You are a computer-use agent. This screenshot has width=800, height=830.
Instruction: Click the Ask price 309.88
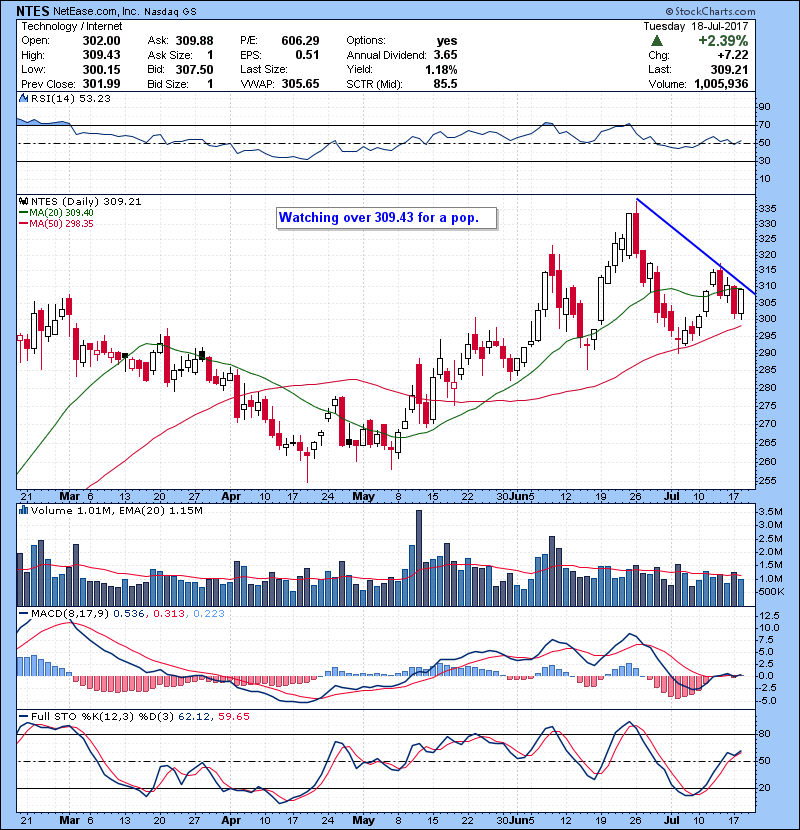[x=194, y=41]
